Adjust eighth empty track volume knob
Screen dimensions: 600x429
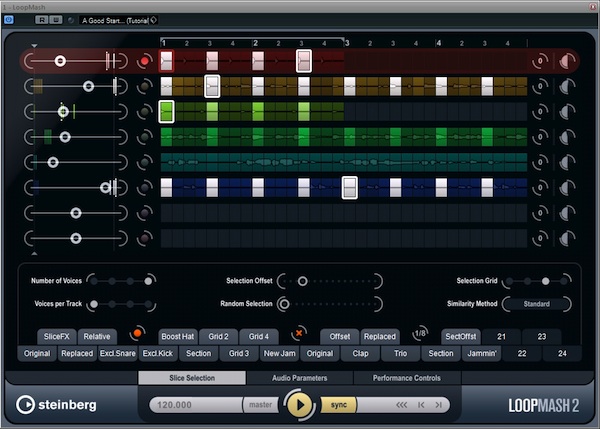point(567,238)
